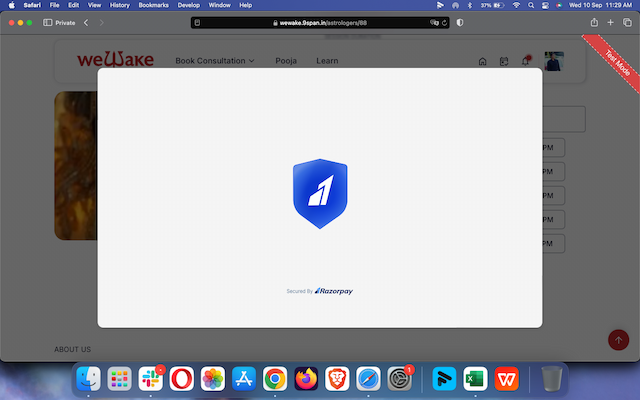Open the Pooja navigation link
This screenshot has width=640, height=400.
(x=286, y=61)
